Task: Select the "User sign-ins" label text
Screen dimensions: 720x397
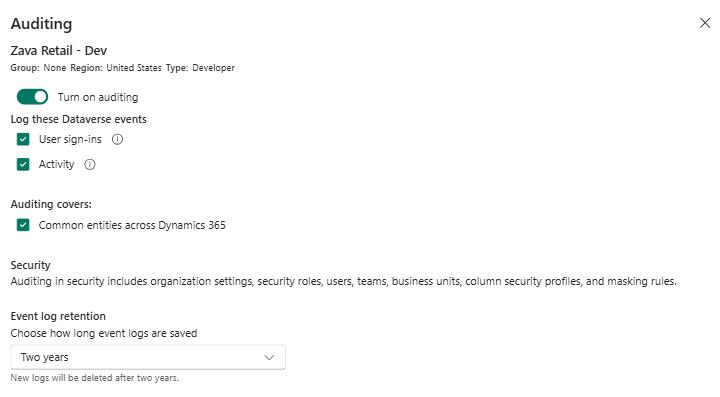Action: [x=70, y=140]
